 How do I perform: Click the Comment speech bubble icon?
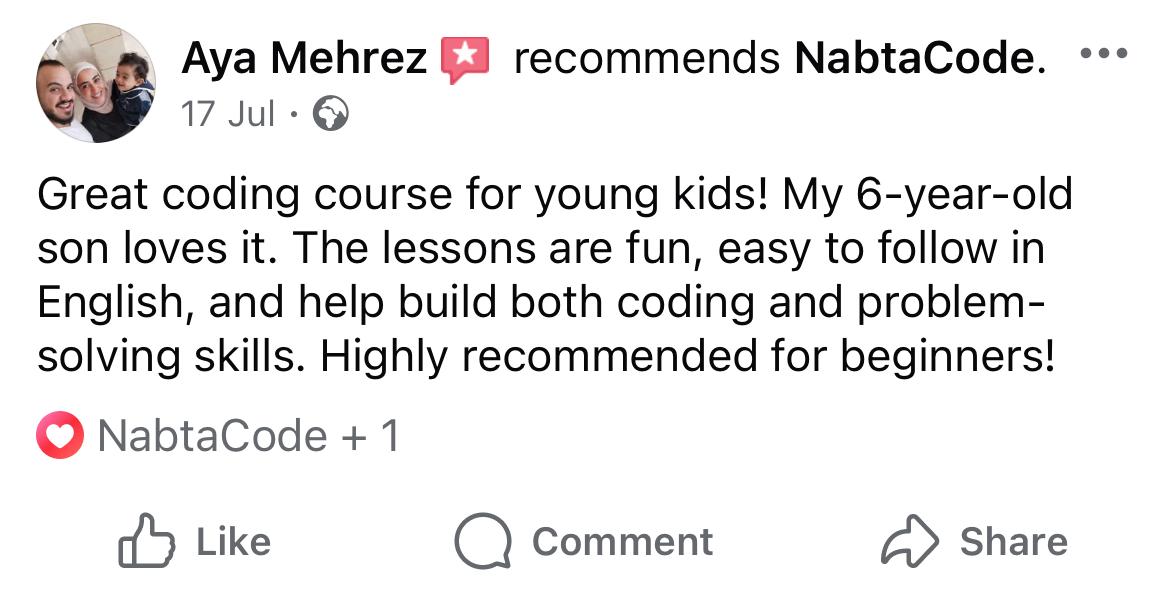click(484, 542)
